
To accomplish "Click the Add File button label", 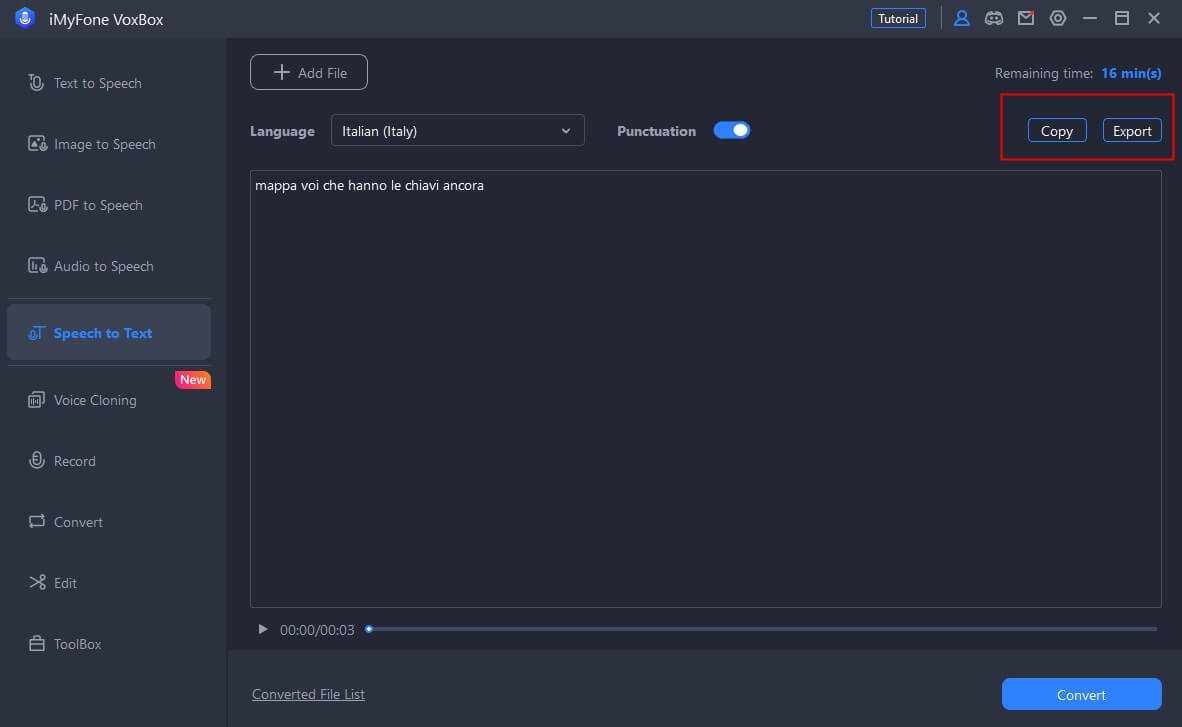I will 322,73.
